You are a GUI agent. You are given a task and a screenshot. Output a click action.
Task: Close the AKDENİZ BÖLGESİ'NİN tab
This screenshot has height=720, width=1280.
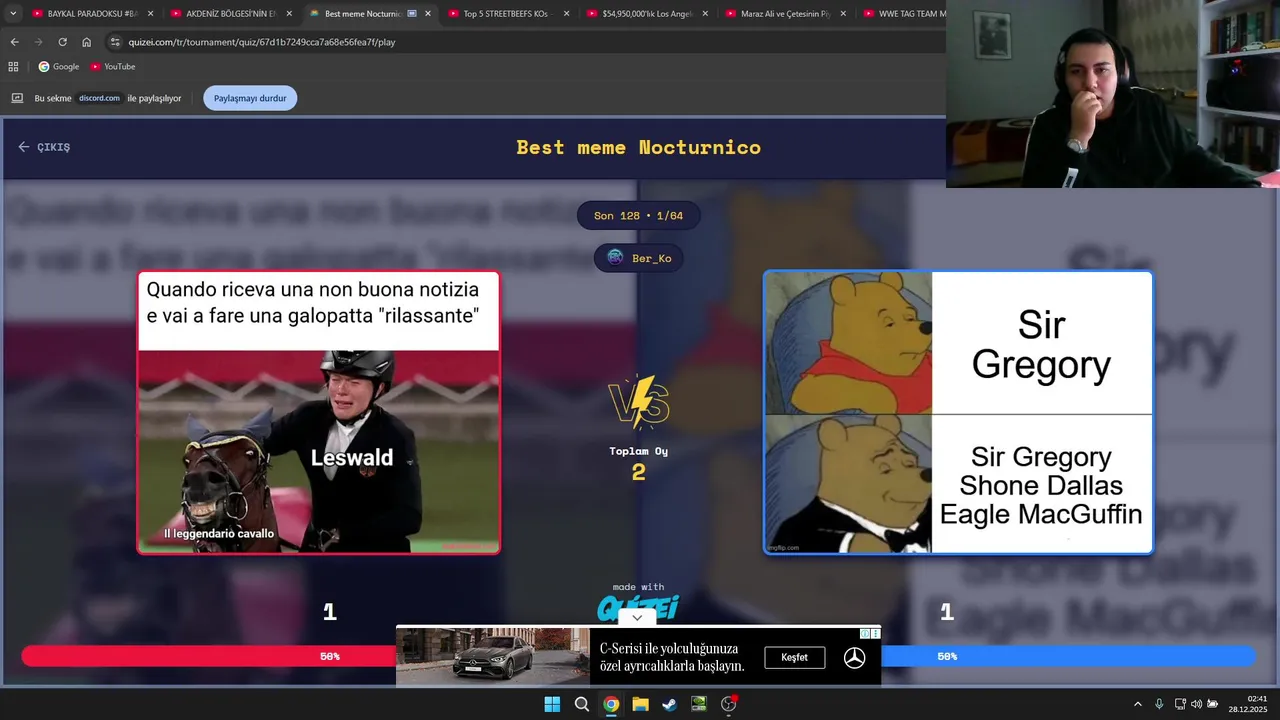[289, 14]
